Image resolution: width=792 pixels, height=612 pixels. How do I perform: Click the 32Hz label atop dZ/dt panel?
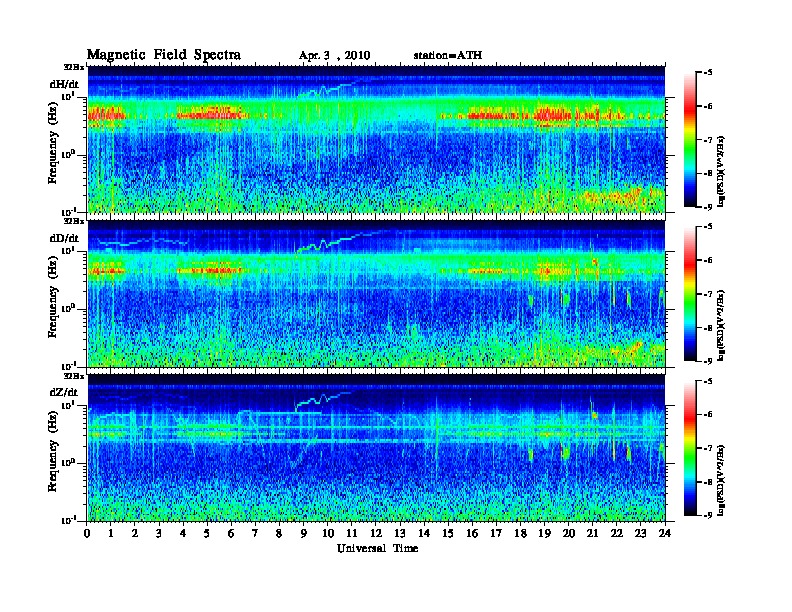pos(74,376)
